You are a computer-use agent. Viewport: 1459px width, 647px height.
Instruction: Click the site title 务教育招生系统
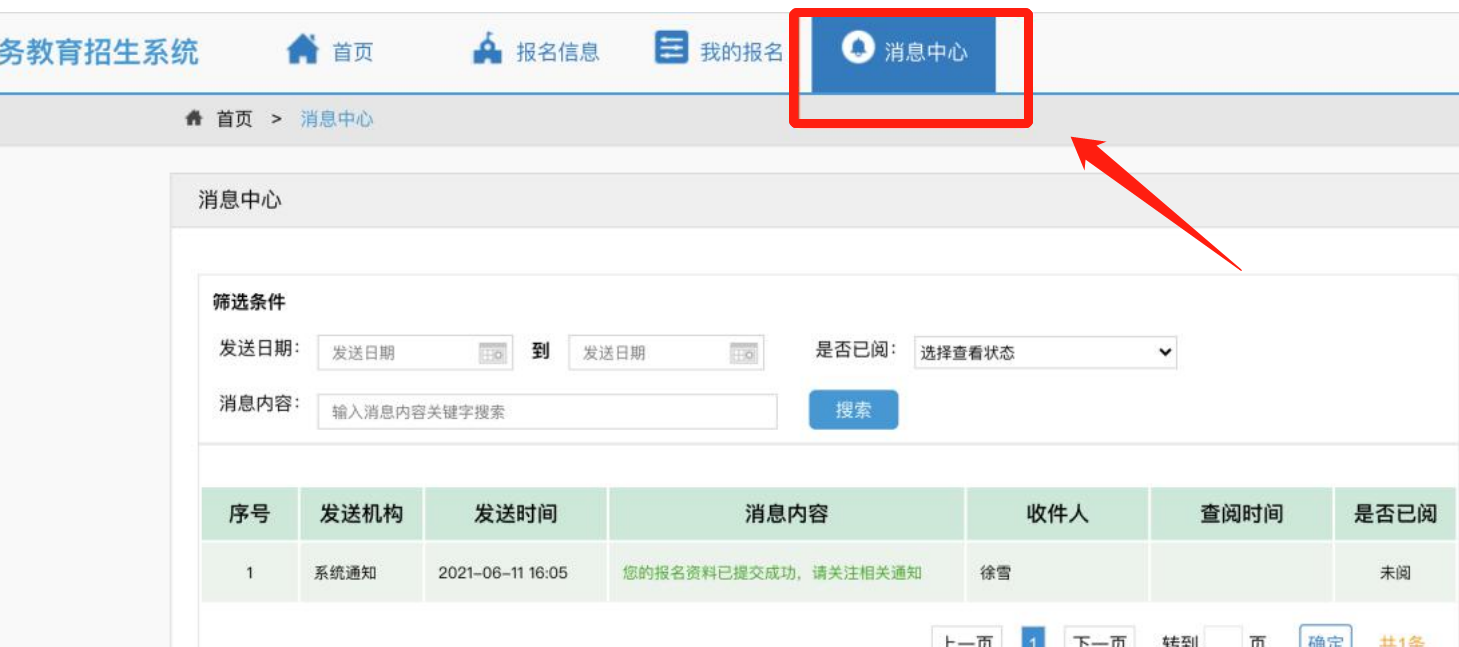click(x=99, y=51)
